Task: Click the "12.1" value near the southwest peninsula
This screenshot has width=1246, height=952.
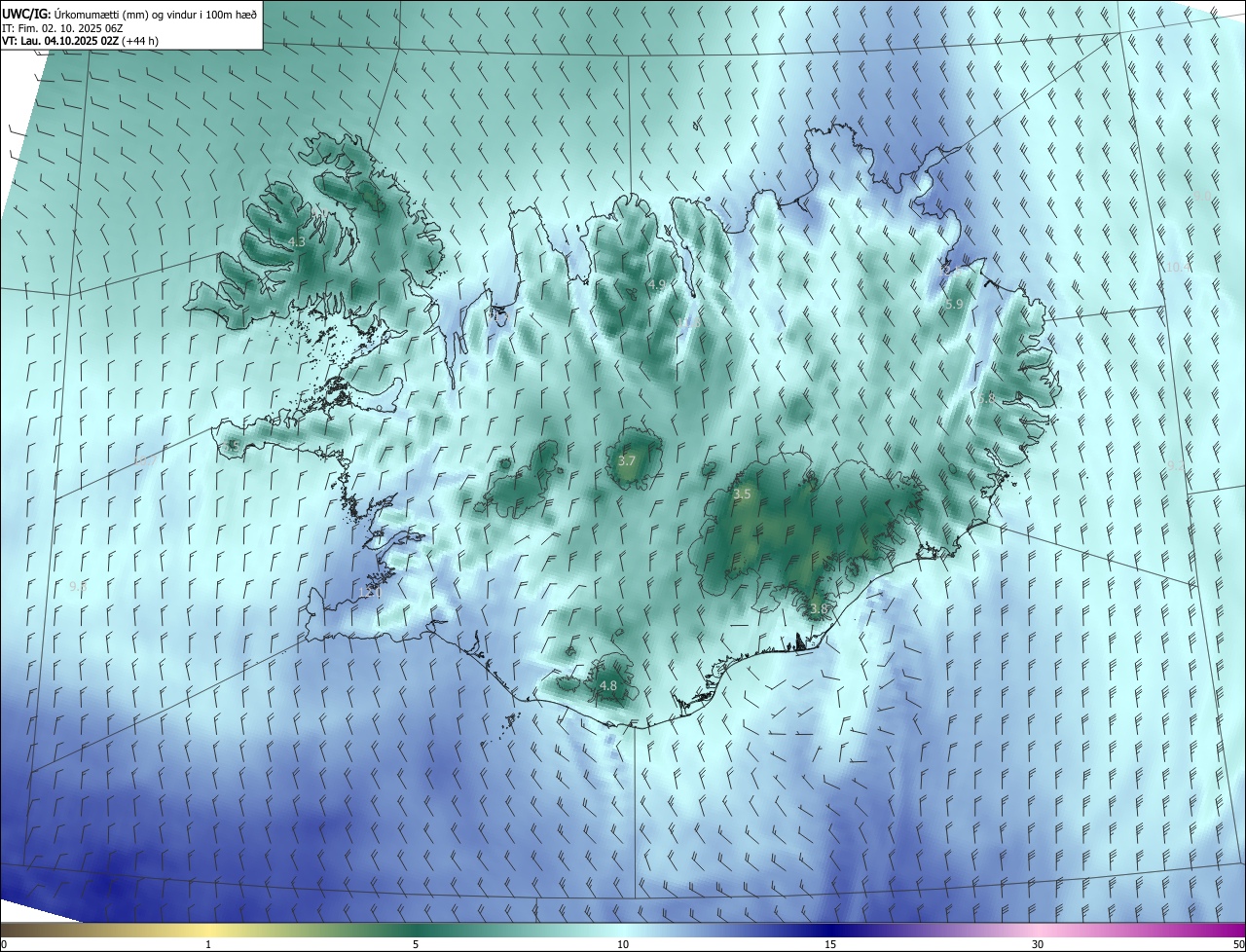Action: pyautogui.click(x=370, y=592)
